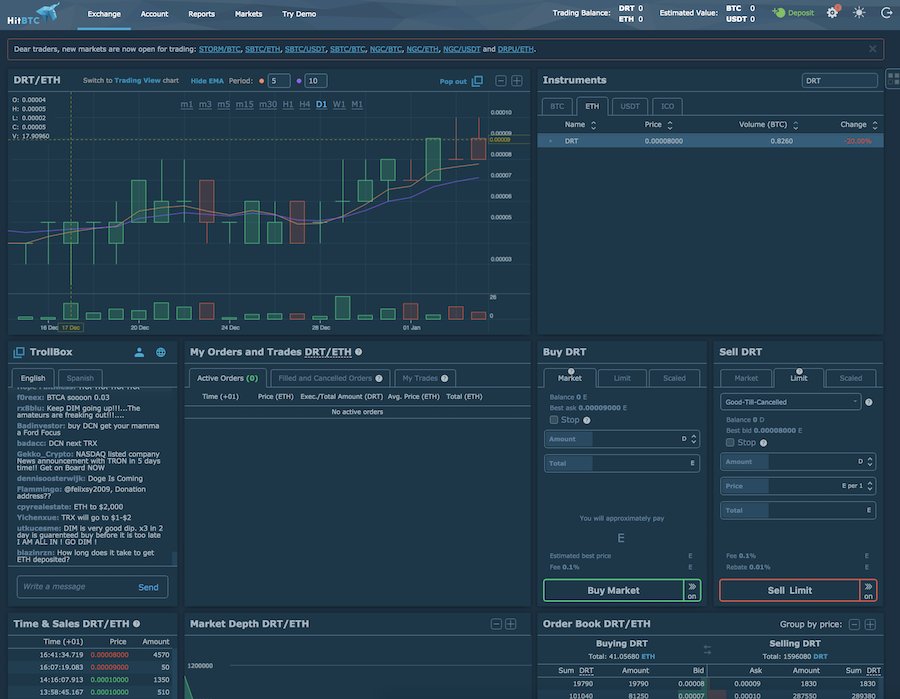Focus the Instruments search field

click(x=840, y=81)
